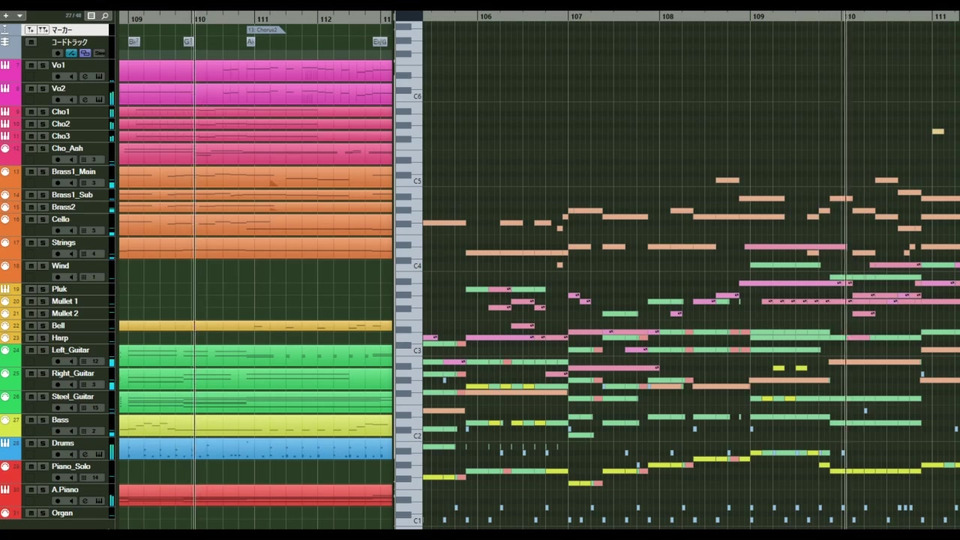Click the Bass yellow instrument track icon
This screenshot has width=960, height=540.
pos(5,420)
